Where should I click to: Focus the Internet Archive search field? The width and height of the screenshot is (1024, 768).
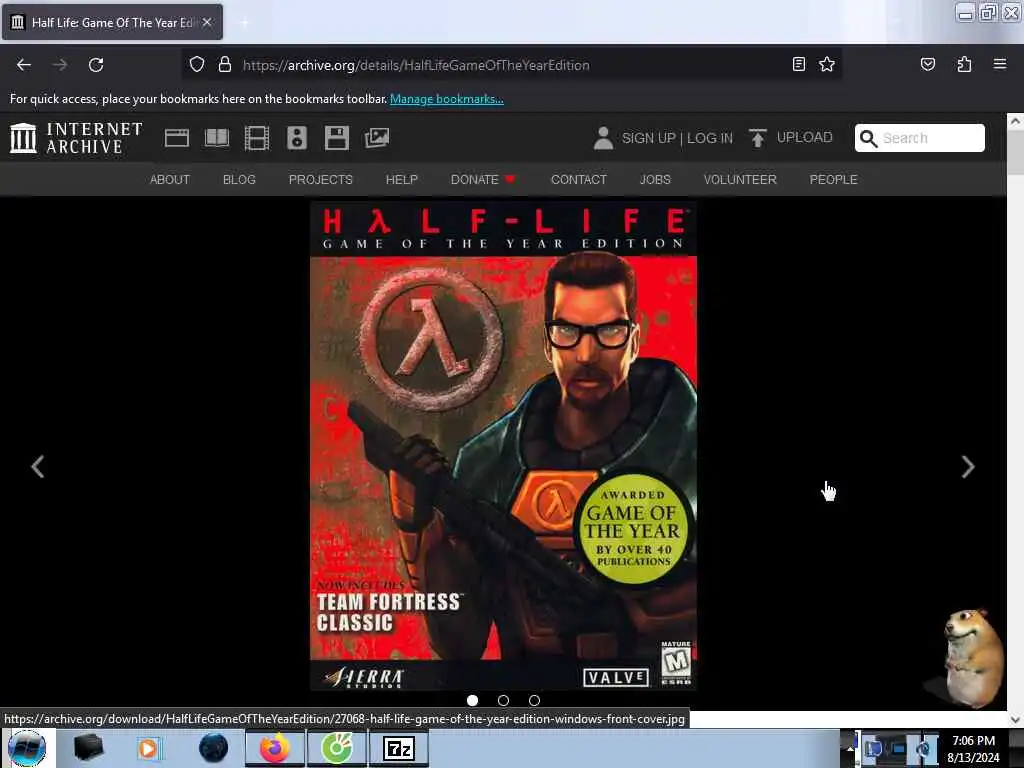pos(920,138)
